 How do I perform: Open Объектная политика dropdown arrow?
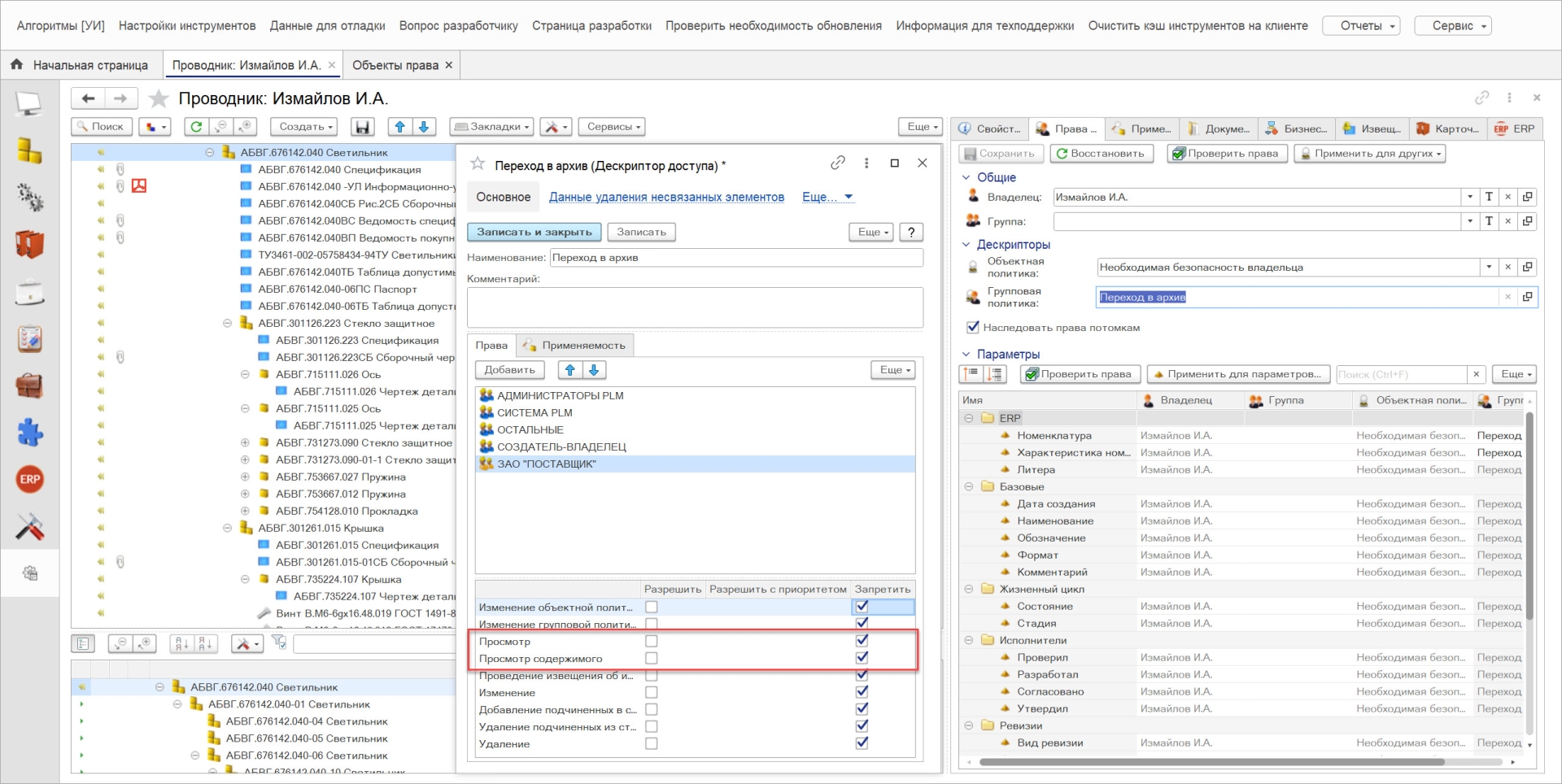[1489, 267]
